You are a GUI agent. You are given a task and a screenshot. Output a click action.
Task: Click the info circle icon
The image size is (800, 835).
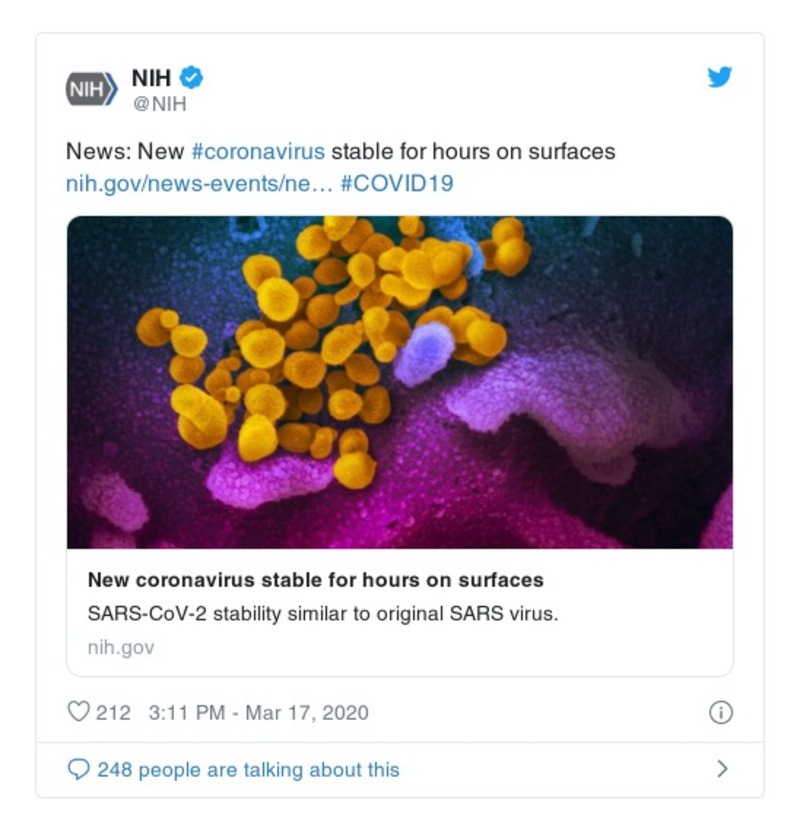[720, 712]
